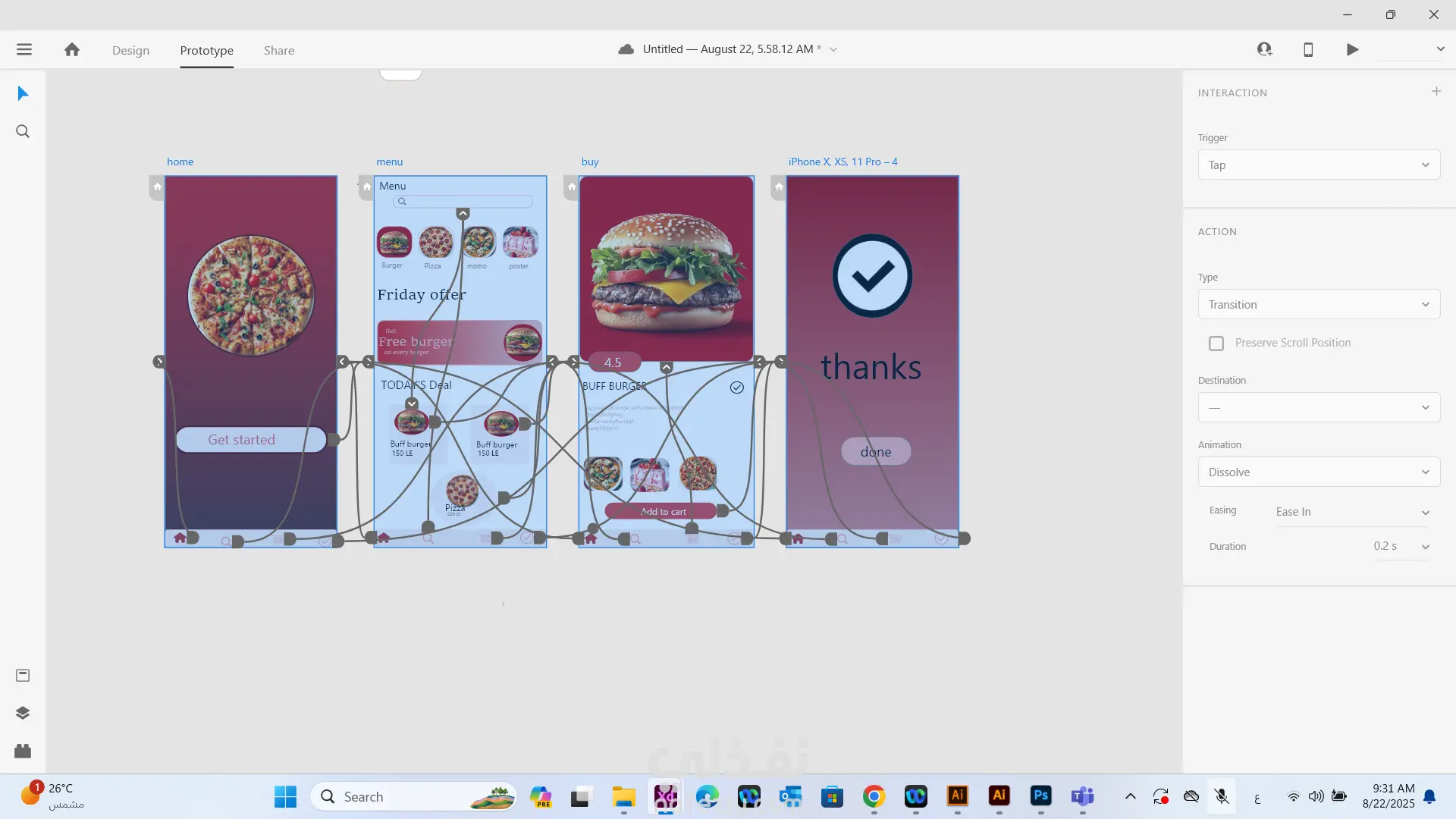Open the Destination dropdown

point(1319,408)
